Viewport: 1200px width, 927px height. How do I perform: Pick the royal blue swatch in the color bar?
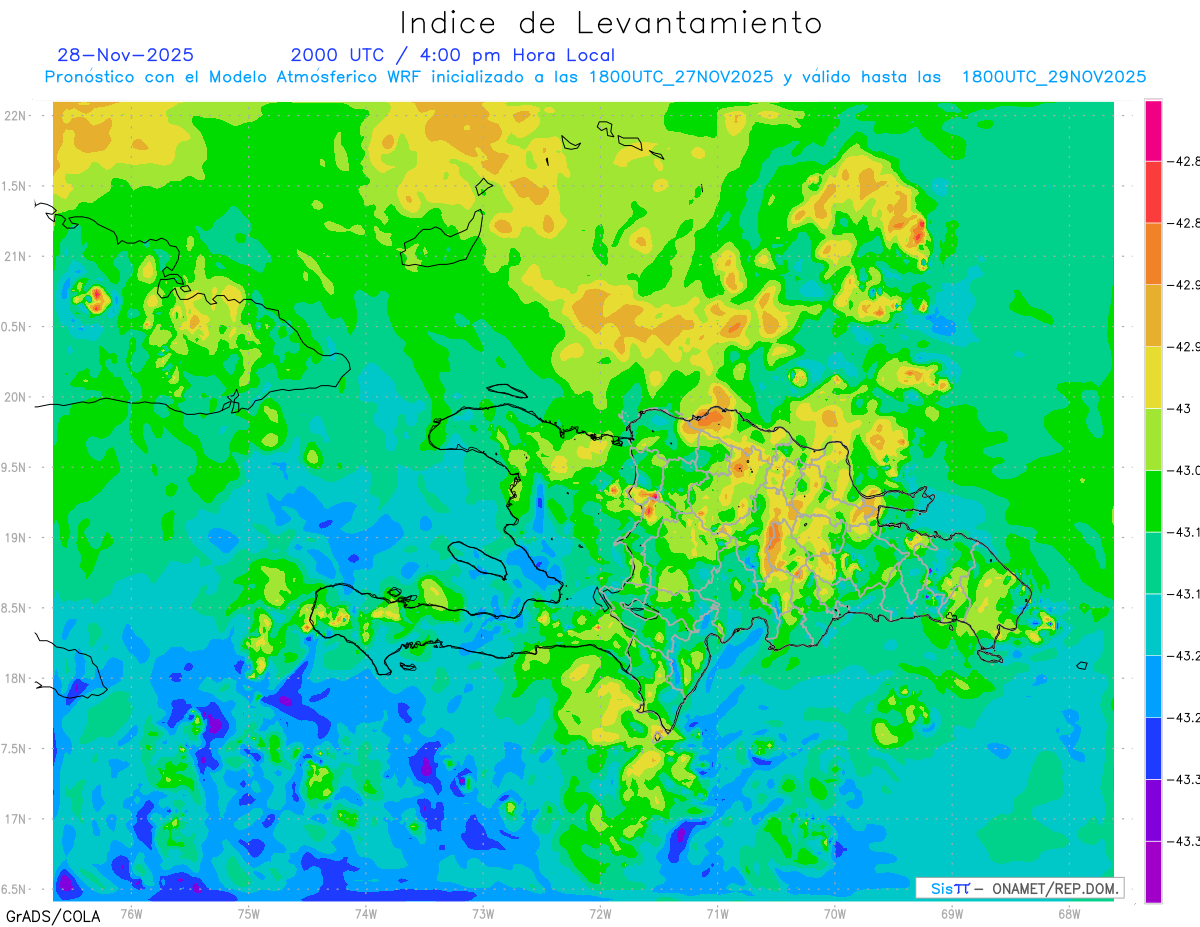point(1153,748)
